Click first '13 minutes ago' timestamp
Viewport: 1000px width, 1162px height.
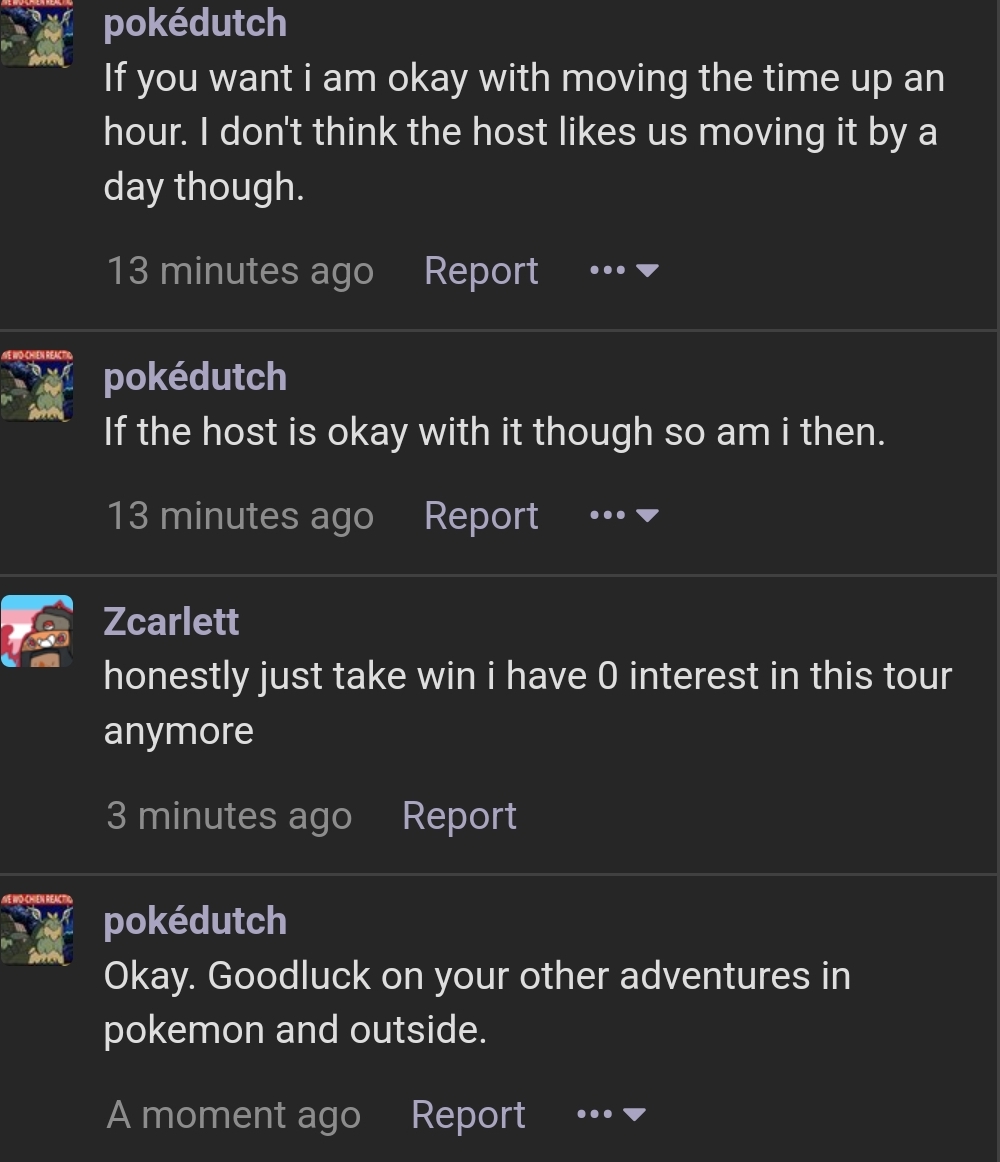click(240, 270)
